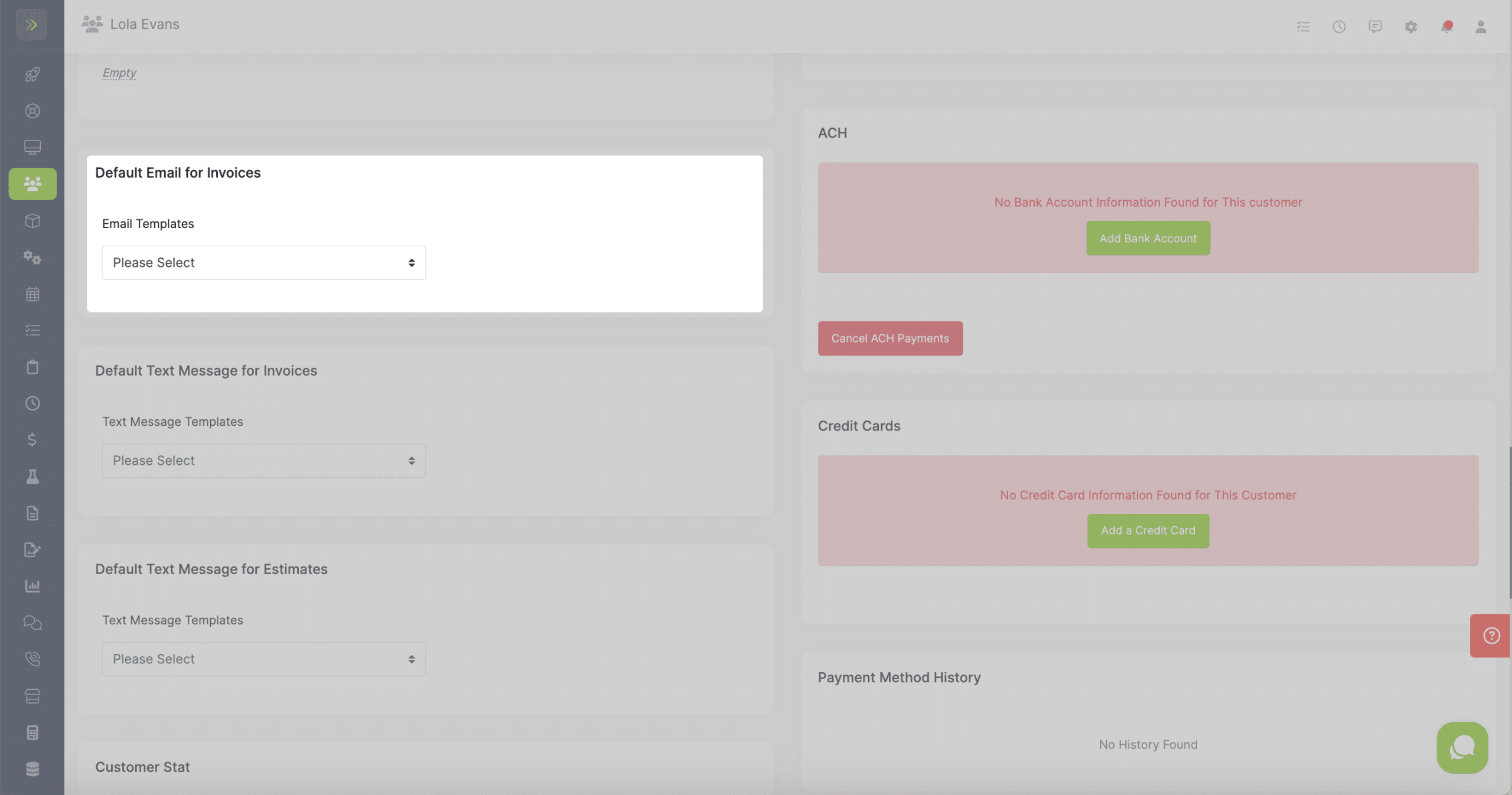The width and height of the screenshot is (1512, 795).
Task: Click the Add Bank Account button
Action: [1148, 238]
